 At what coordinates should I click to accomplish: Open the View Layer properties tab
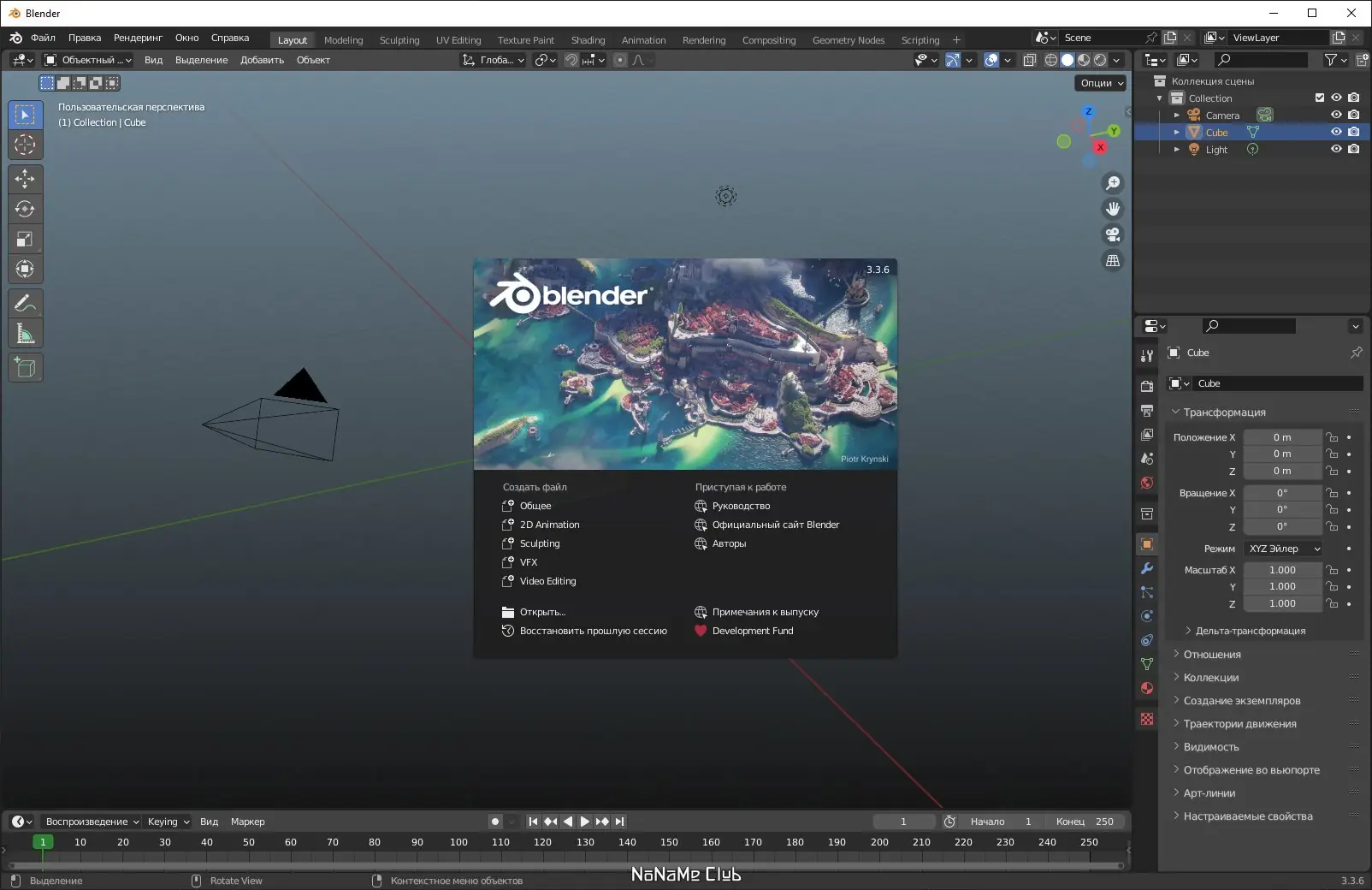(1147, 435)
